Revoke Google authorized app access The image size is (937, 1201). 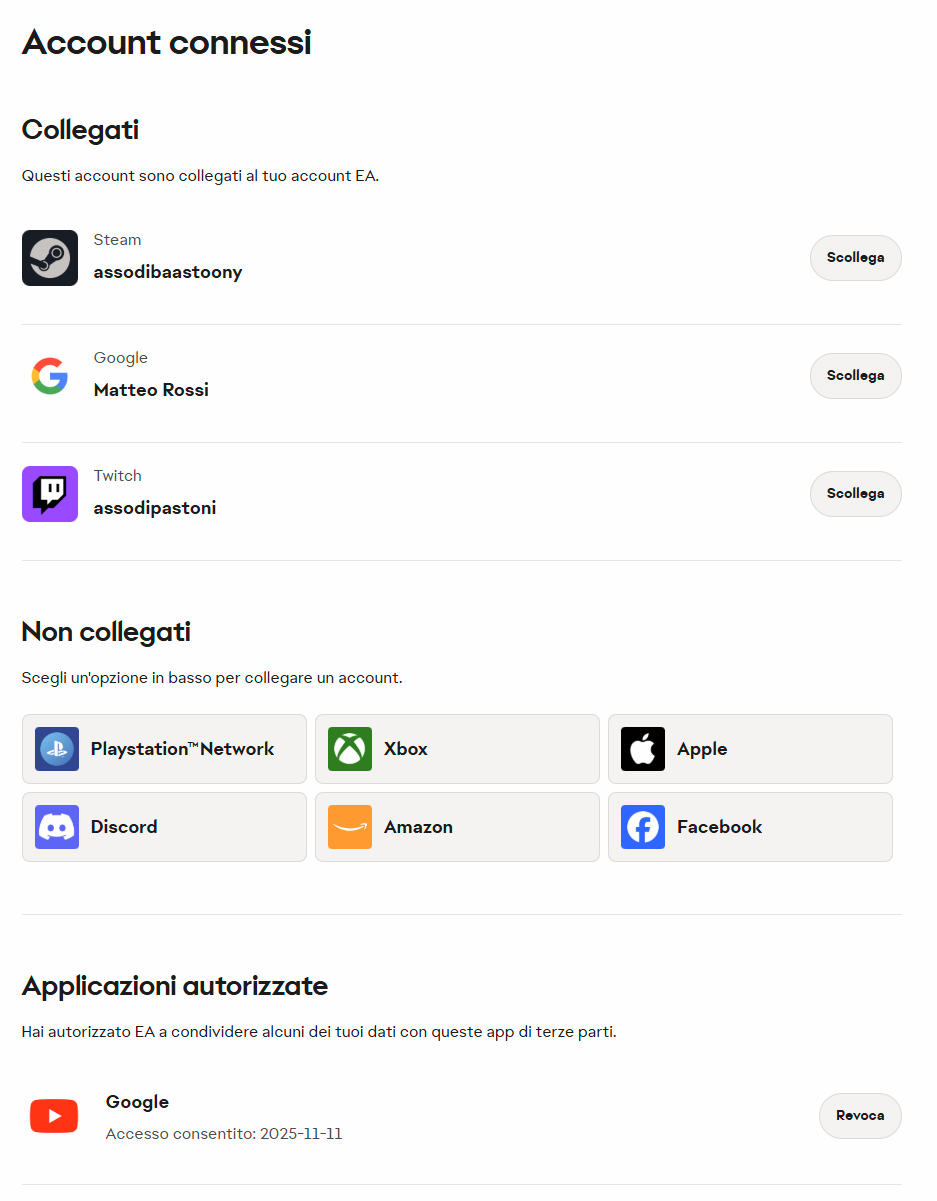click(x=860, y=1116)
